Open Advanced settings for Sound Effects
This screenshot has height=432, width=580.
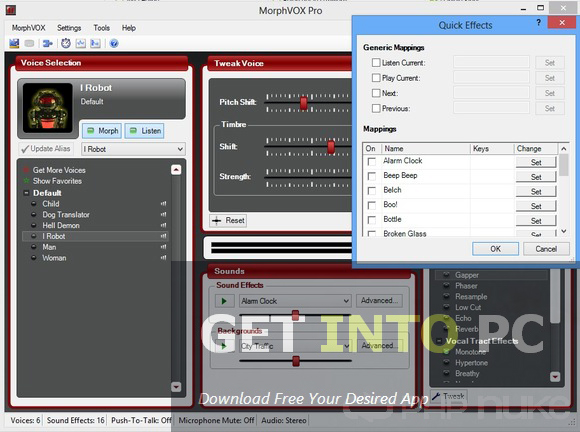point(379,301)
